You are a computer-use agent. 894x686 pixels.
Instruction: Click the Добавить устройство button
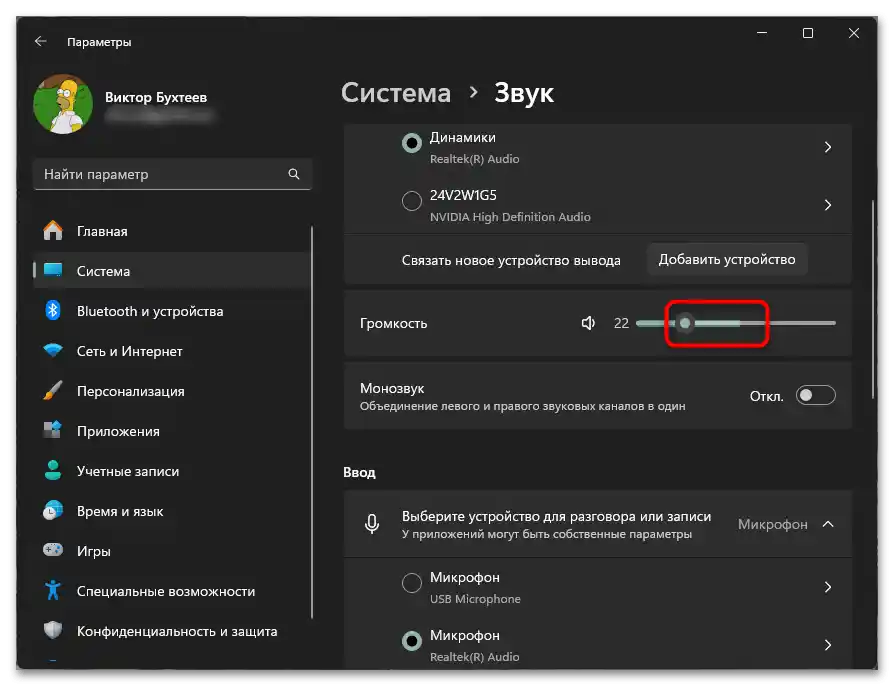coord(727,258)
